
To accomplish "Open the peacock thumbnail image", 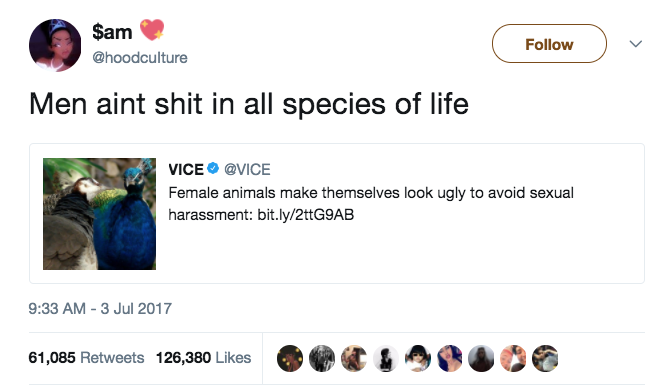I will [x=99, y=214].
